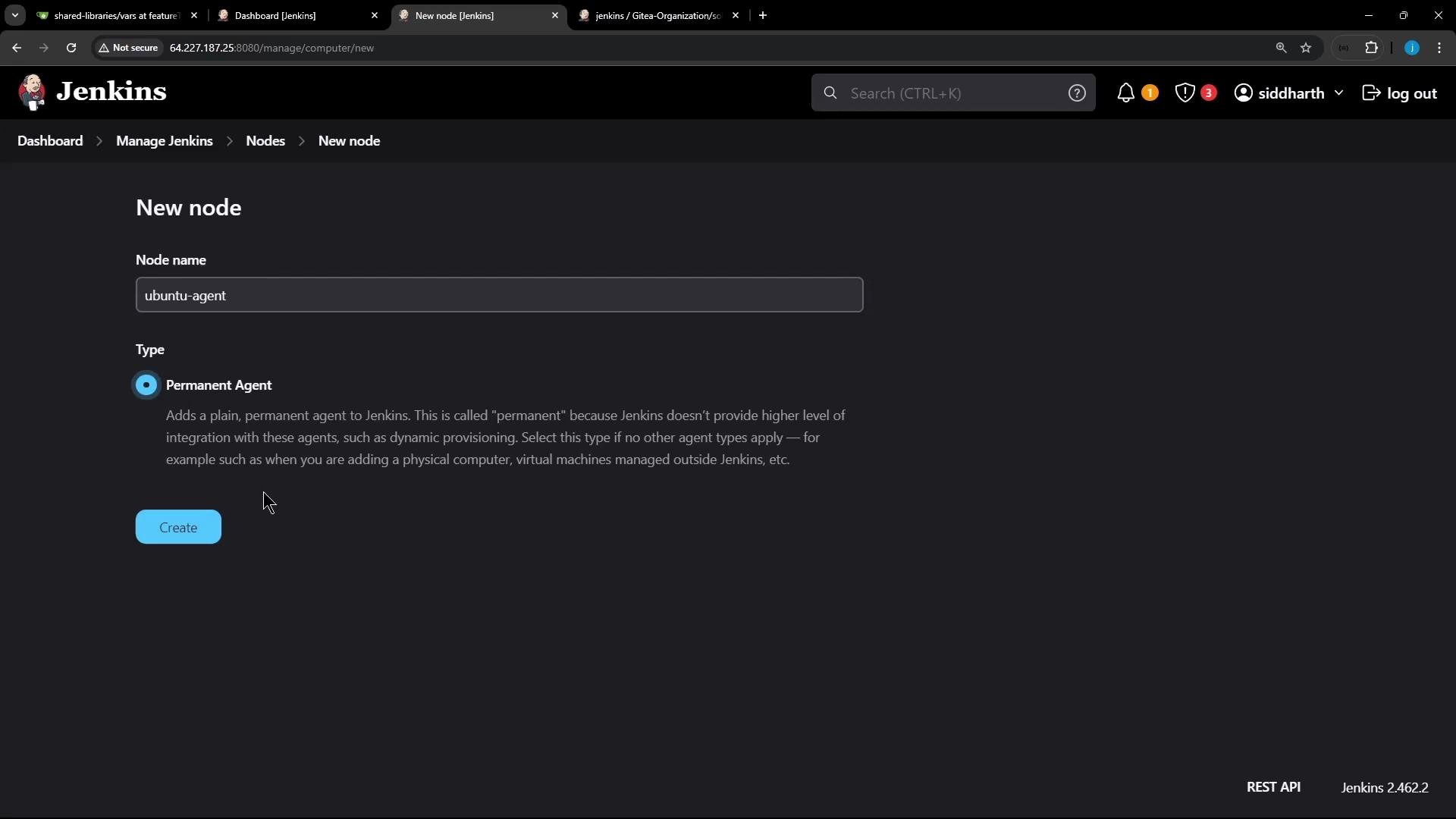
Task: Switch to New node [Jenkins] browser tab
Action: click(478, 15)
